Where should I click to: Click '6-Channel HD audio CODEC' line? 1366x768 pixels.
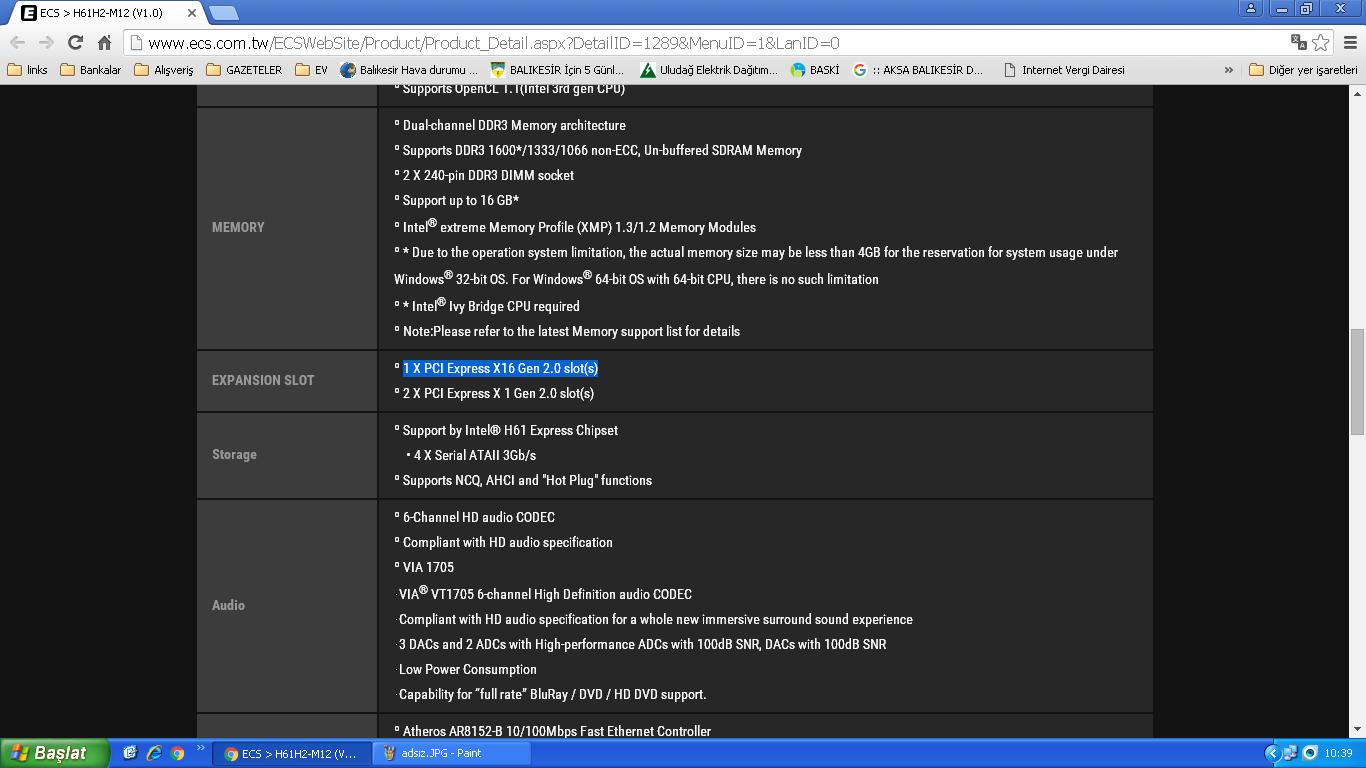click(x=478, y=517)
